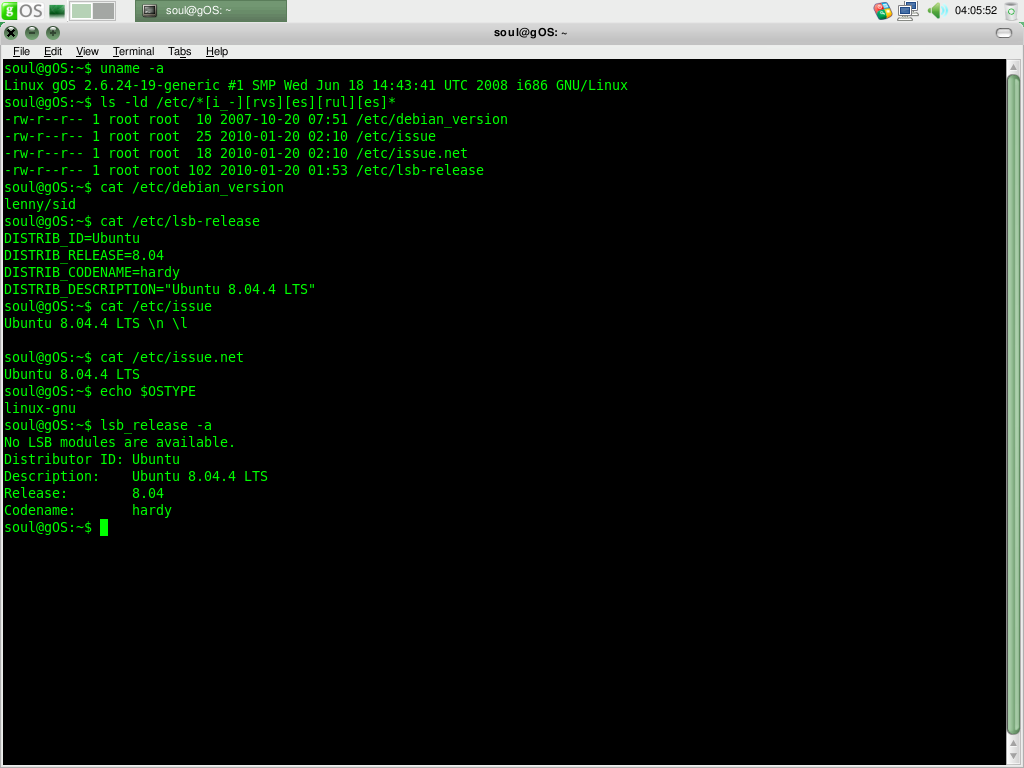Click the 'DISTRIB_ID=Ubuntu' line
The width and height of the screenshot is (1024, 768).
click(x=72, y=238)
